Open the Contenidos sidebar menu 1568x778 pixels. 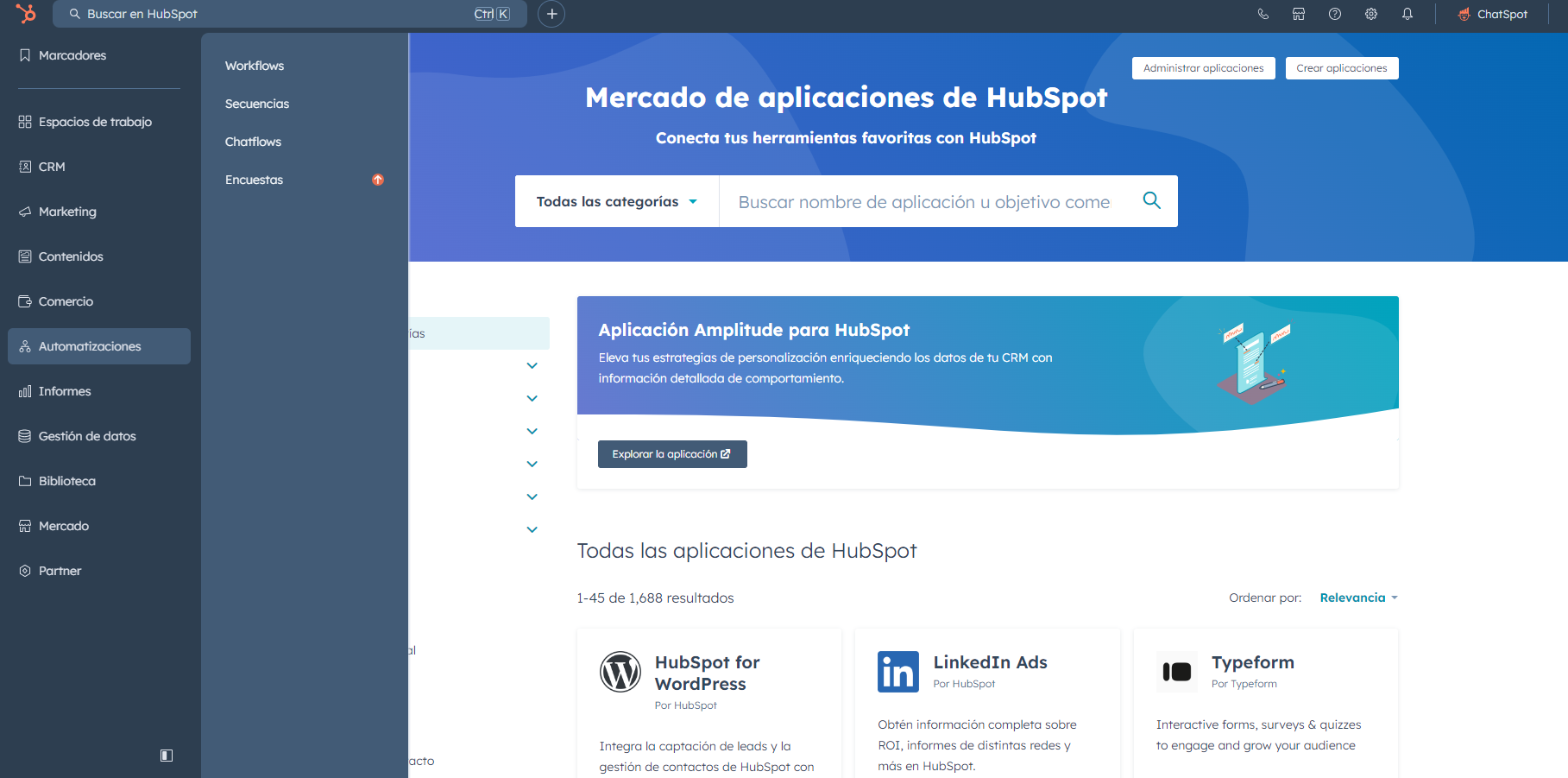pos(99,256)
